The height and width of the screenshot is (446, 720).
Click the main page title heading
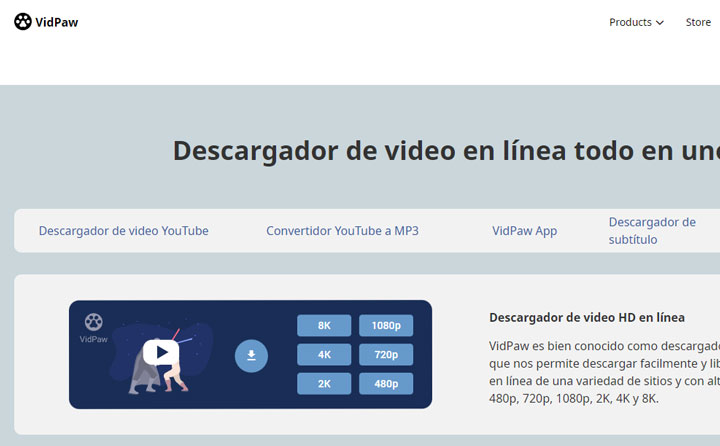446,151
